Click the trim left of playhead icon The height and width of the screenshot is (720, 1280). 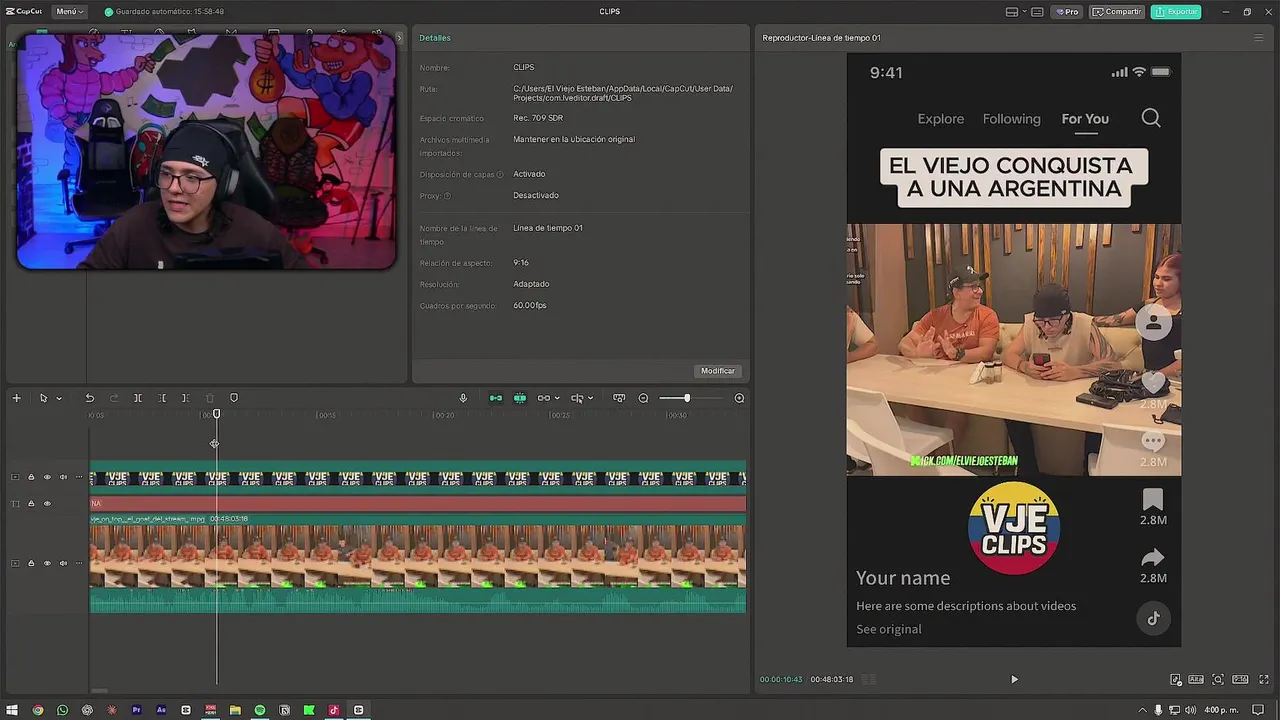tap(162, 398)
